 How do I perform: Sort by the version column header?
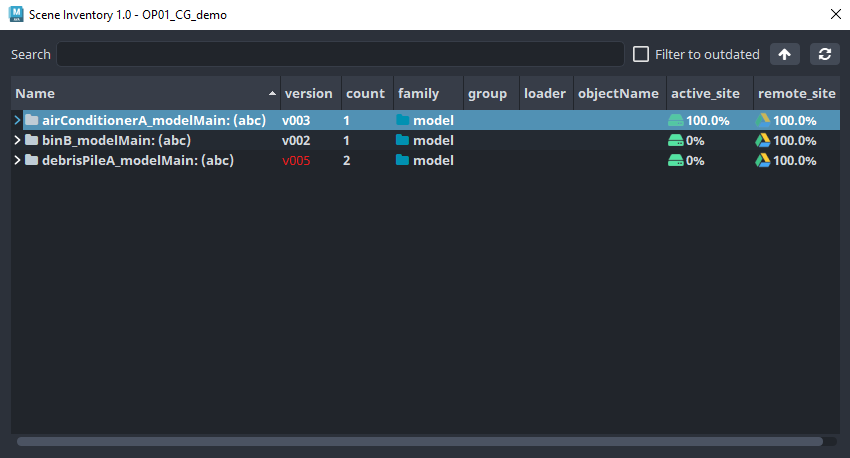tap(311, 93)
